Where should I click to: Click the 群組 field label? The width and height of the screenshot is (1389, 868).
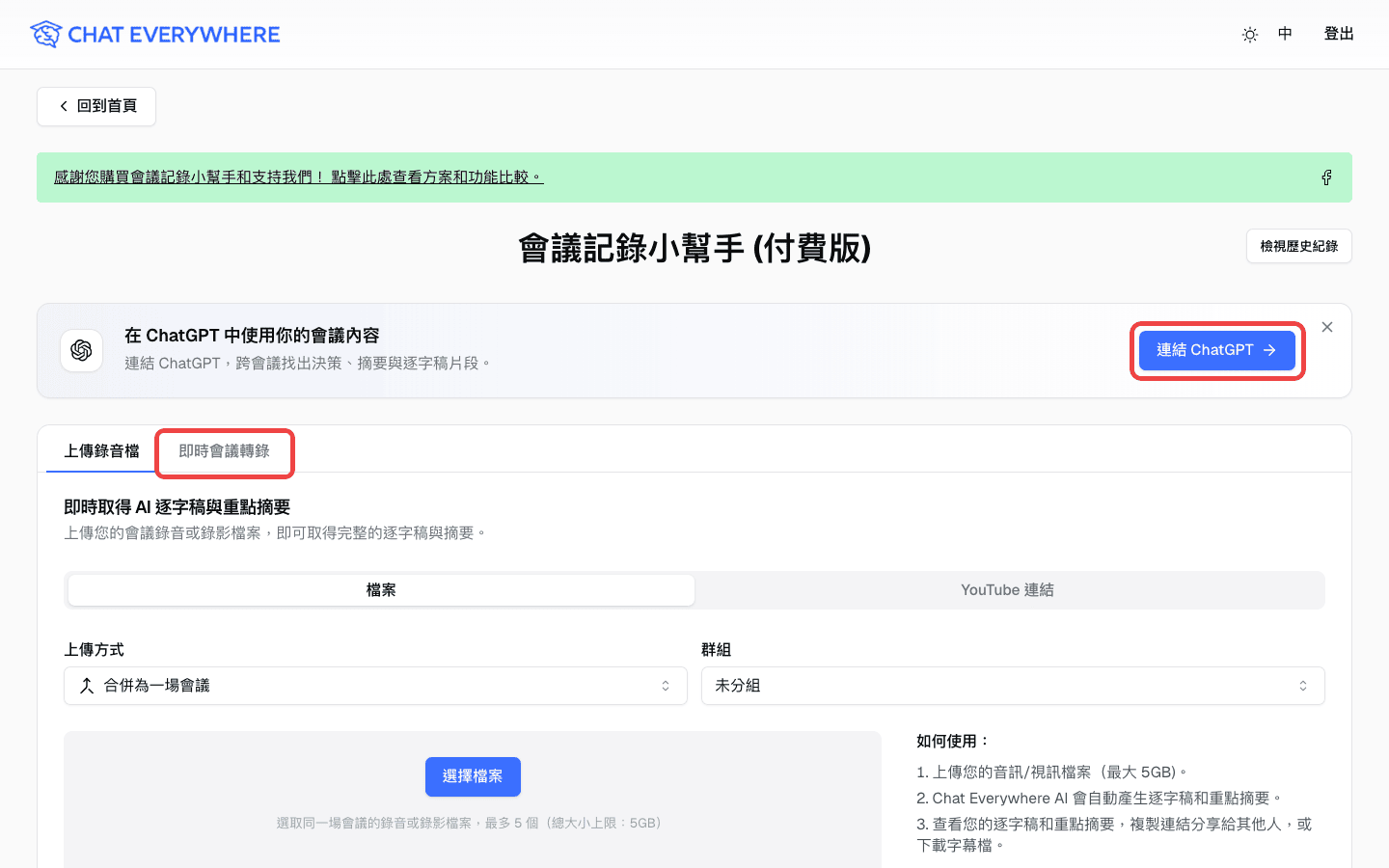tap(716, 650)
